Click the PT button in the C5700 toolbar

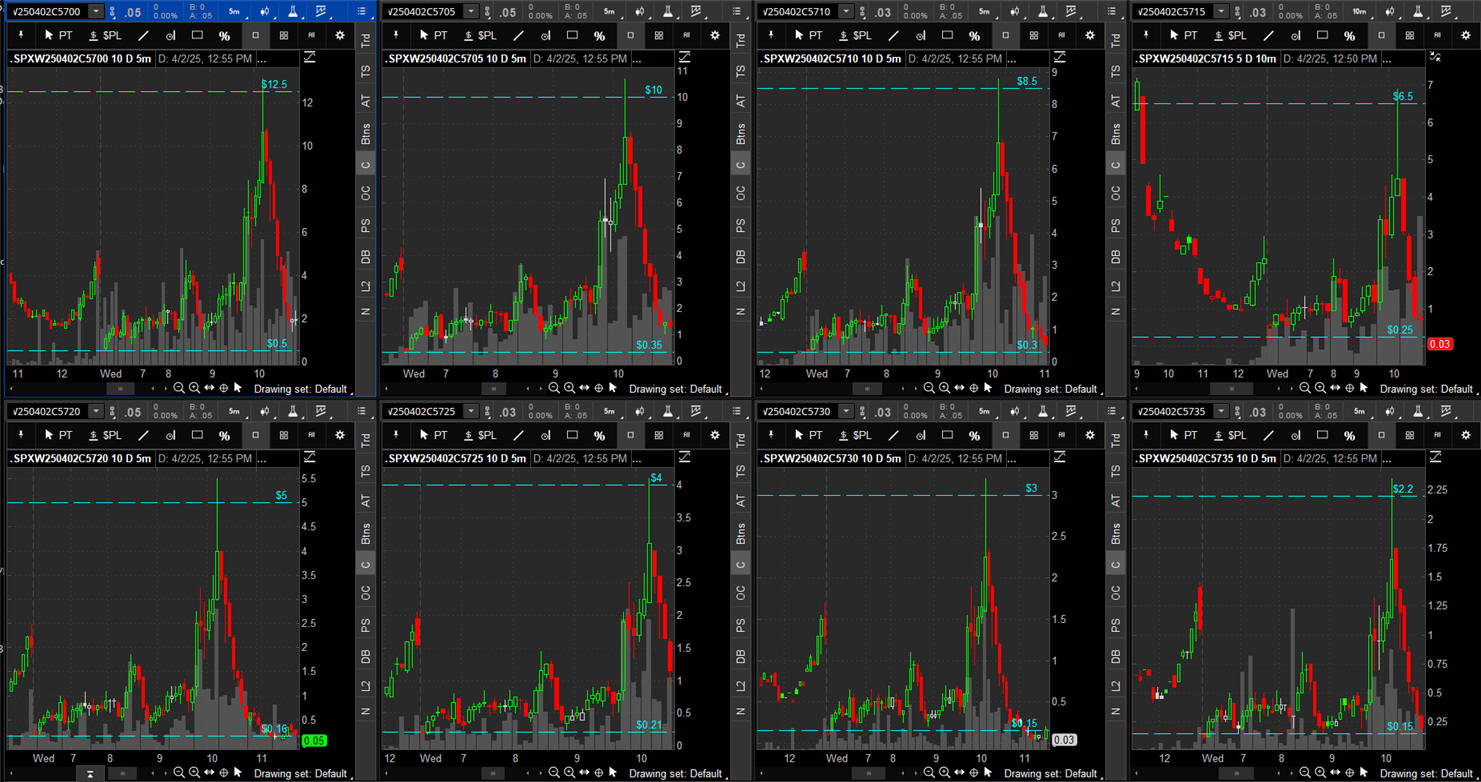pos(59,36)
